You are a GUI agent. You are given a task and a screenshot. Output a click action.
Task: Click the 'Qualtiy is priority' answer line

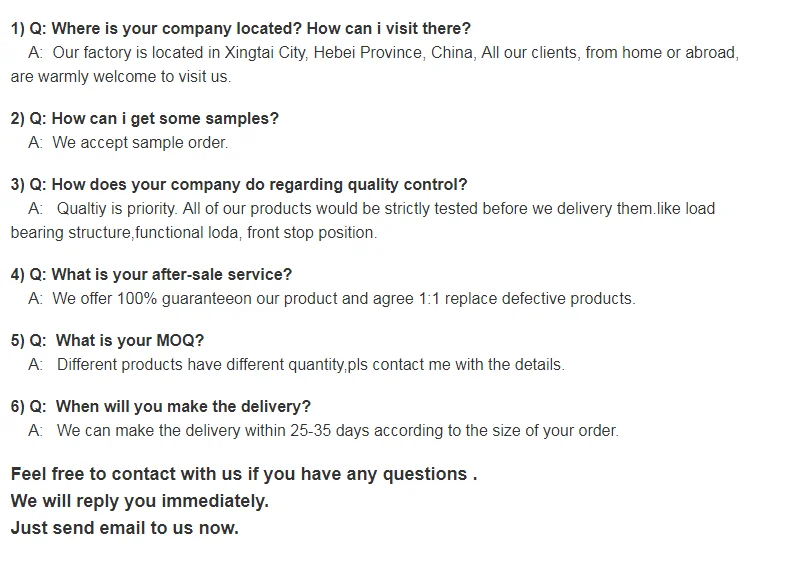coord(385,208)
